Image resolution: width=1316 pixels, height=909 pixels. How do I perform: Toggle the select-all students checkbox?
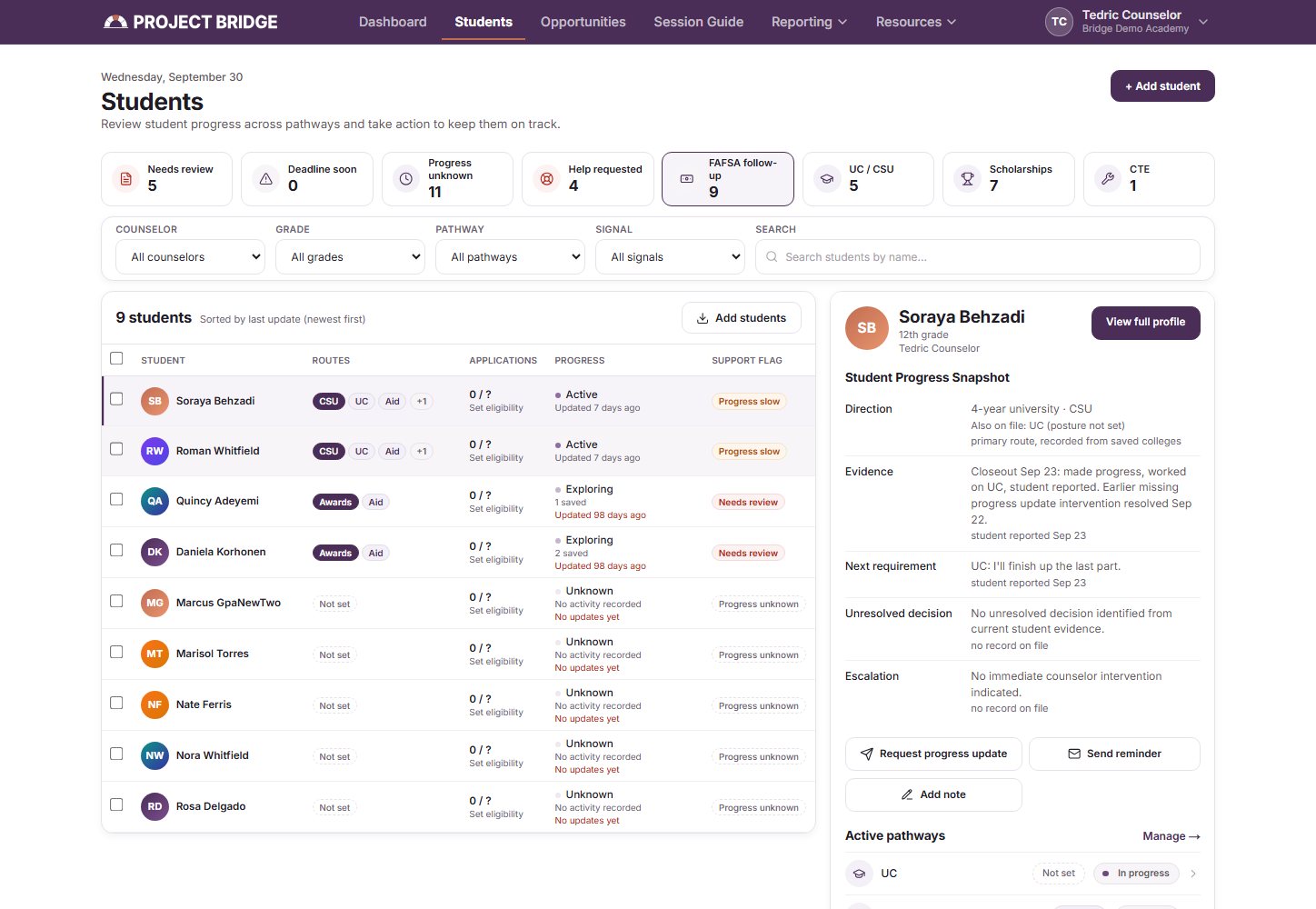point(116,358)
